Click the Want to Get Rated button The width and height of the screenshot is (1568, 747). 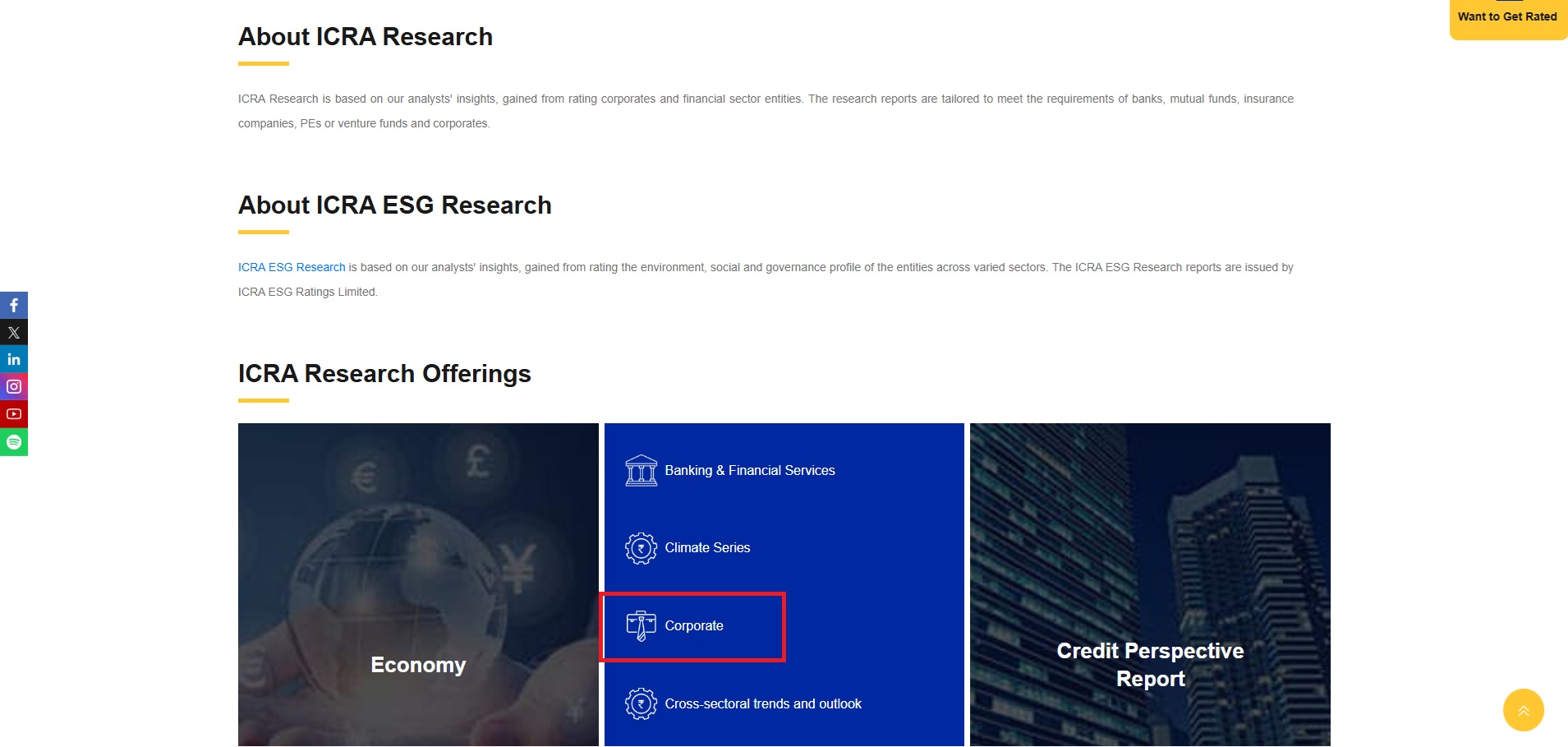[x=1507, y=17]
